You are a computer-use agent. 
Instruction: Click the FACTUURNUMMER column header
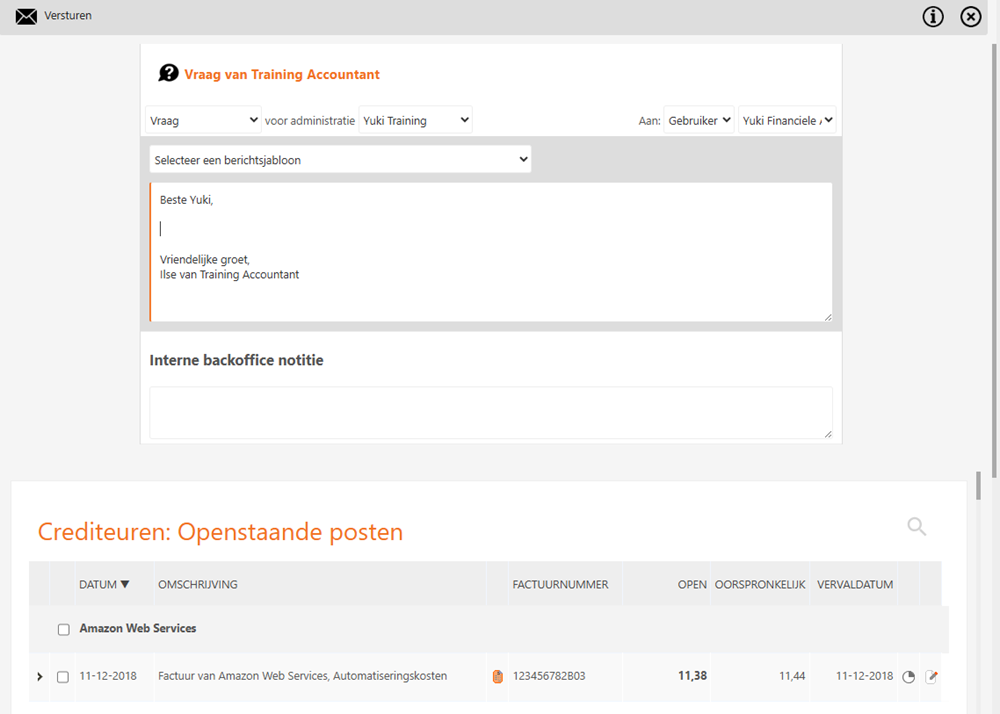[x=561, y=584]
